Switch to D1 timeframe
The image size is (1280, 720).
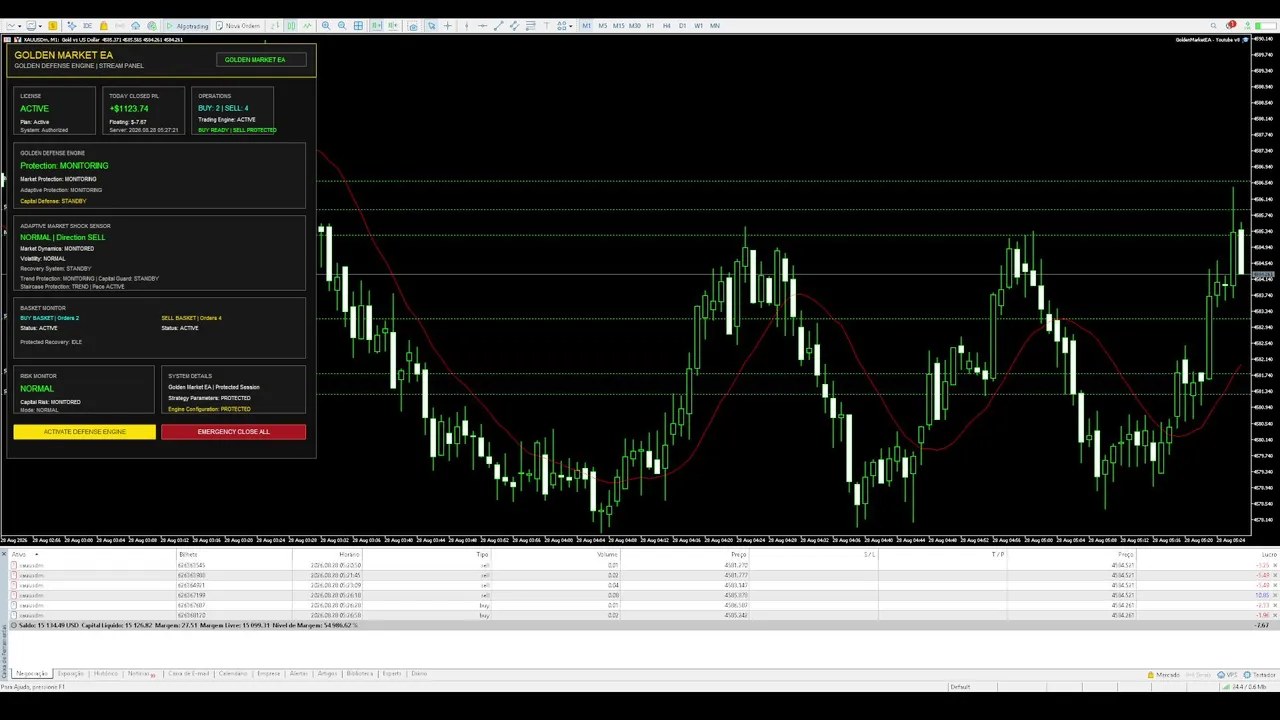pos(682,26)
